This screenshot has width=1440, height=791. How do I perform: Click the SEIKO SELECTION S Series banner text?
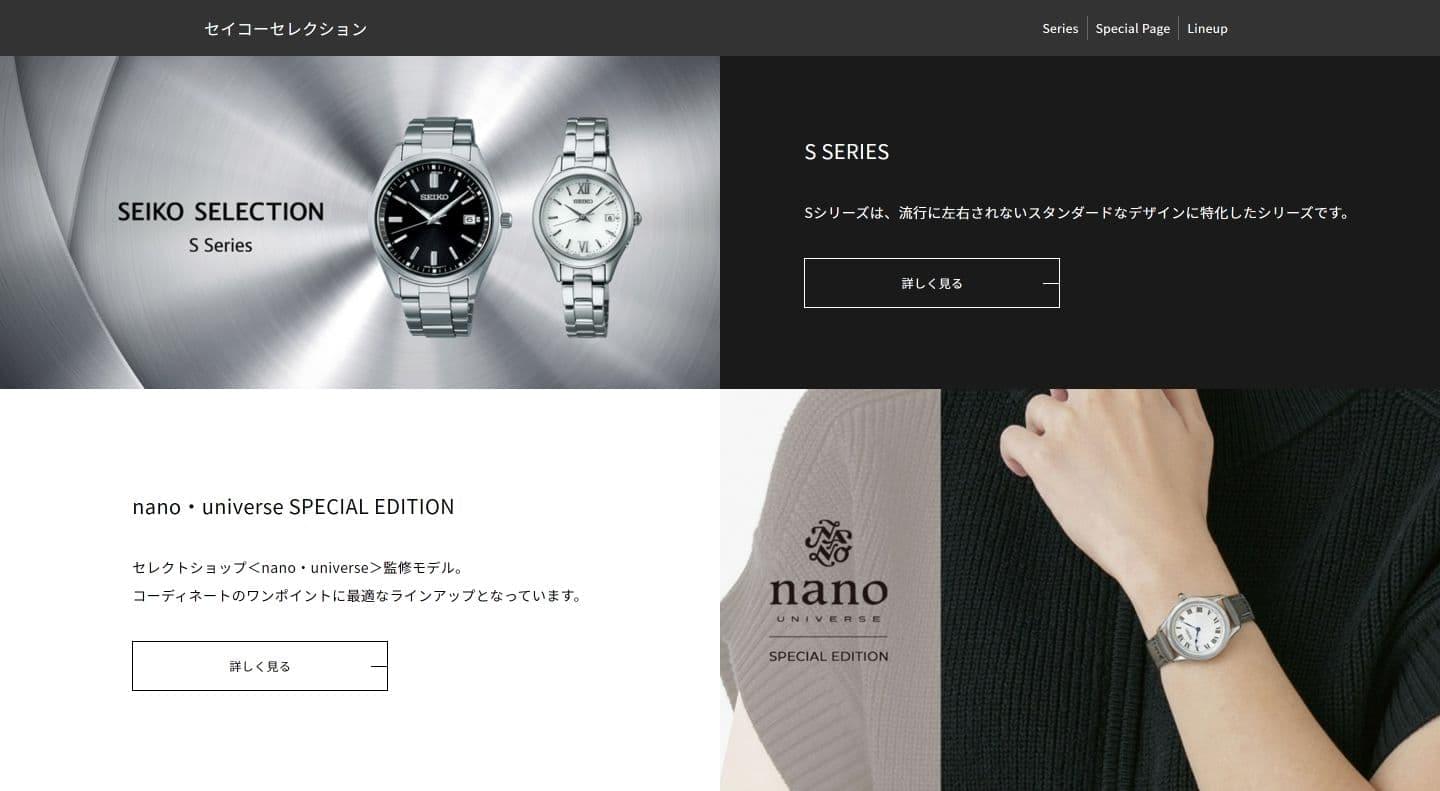click(221, 227)
